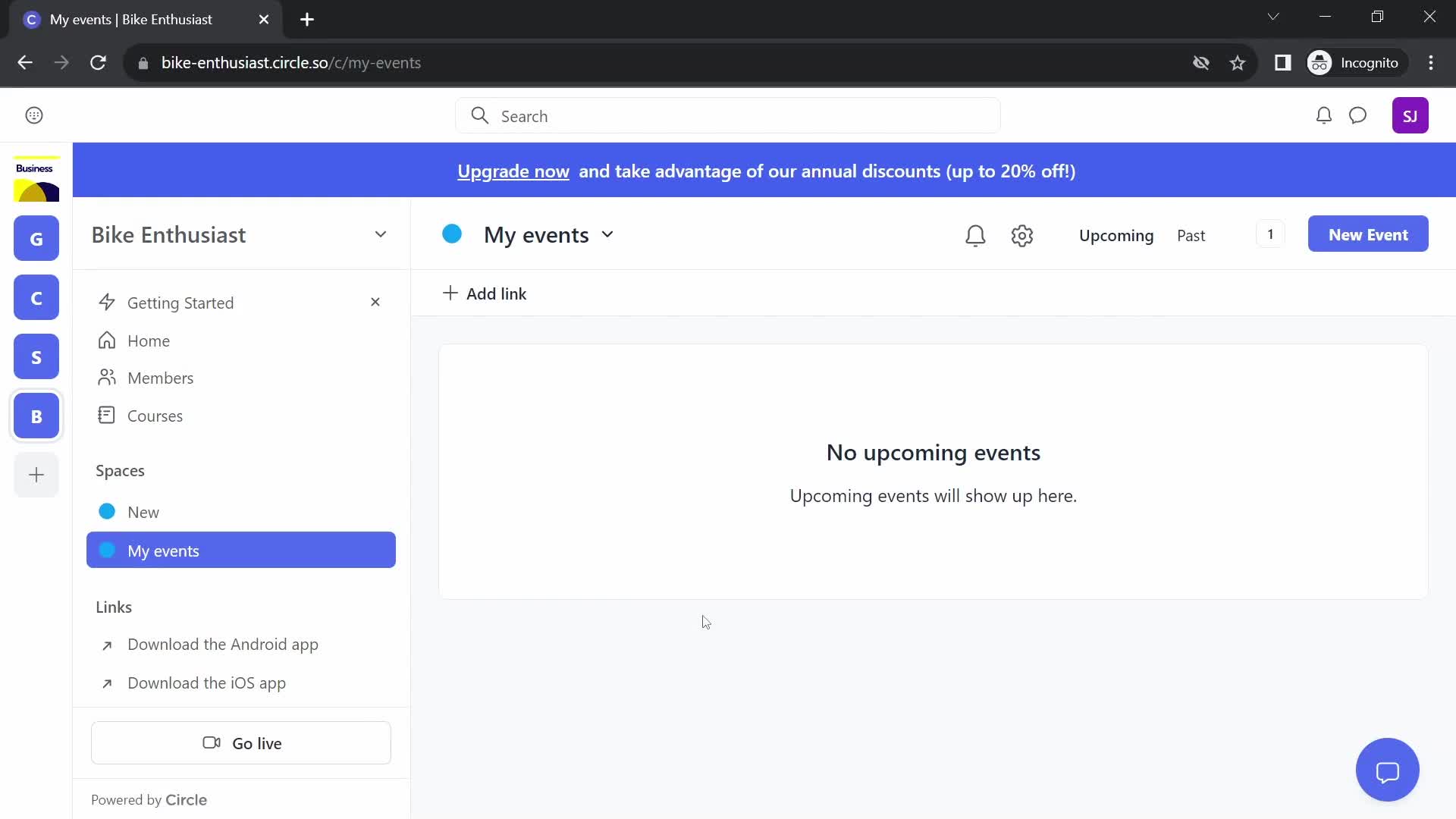Click the Home sidebar icon
The image size is (1456, 819).
click(x=107, y=340)
